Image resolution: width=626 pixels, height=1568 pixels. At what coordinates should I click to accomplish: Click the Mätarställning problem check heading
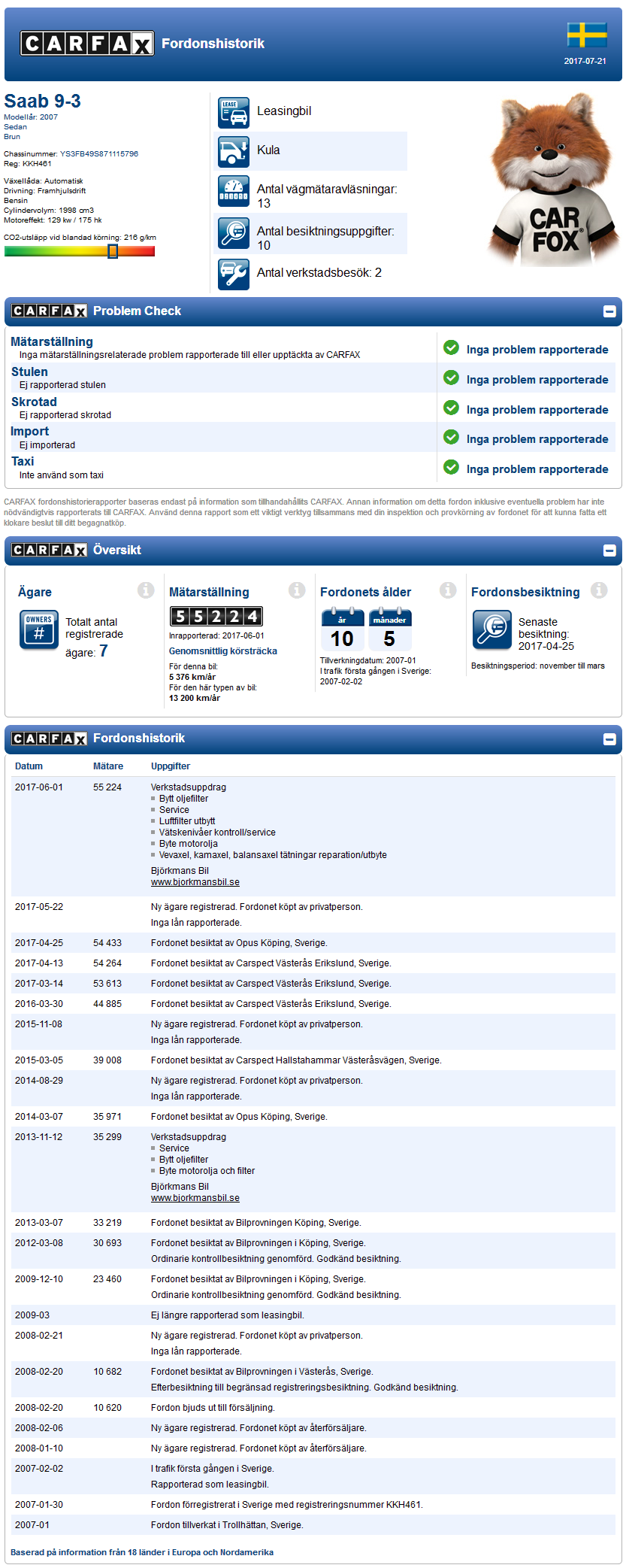pyautogui.click(x=52, y=341)
